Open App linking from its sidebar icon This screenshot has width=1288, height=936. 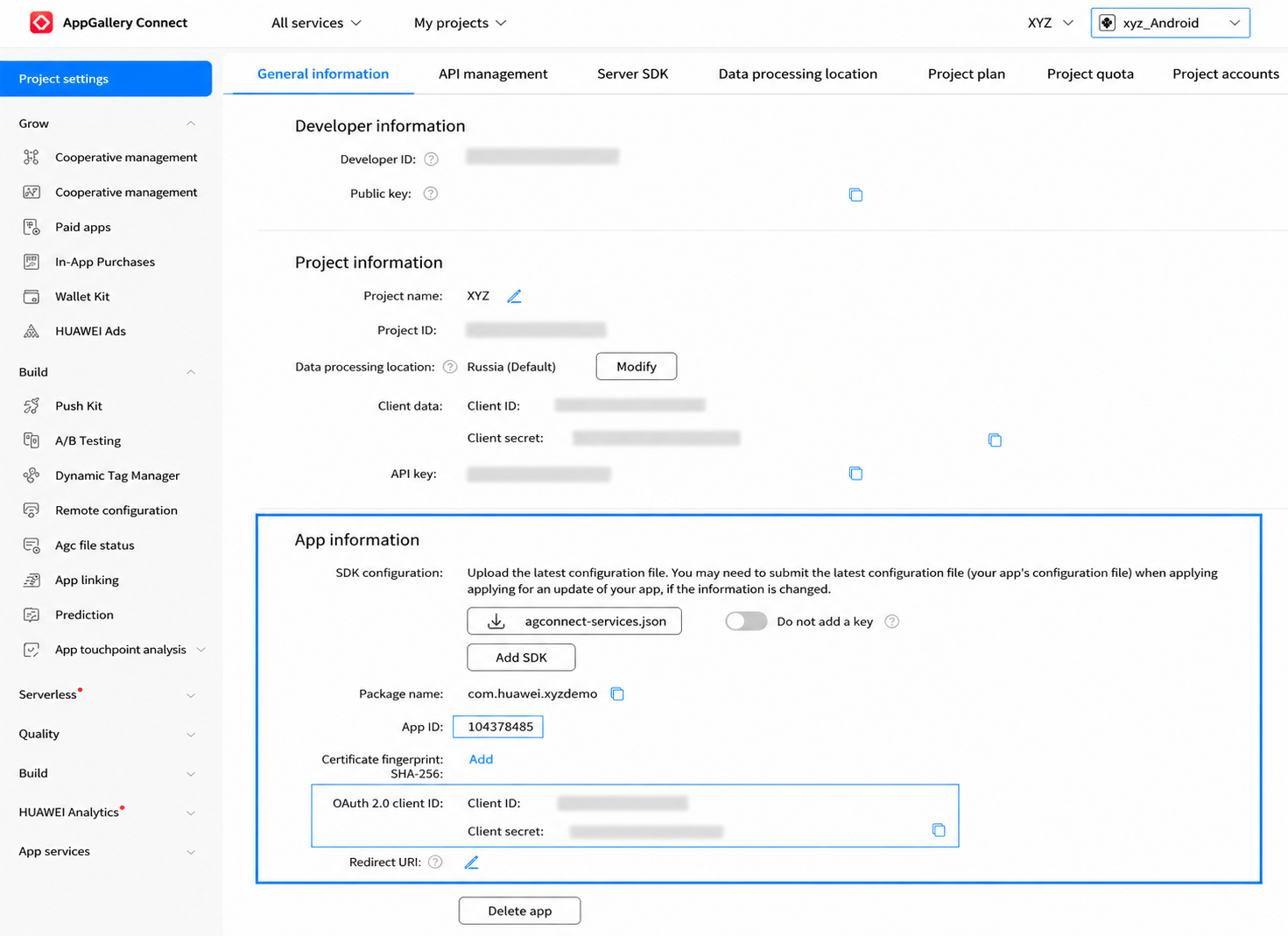pyautogui.click(x=32, y=580)
